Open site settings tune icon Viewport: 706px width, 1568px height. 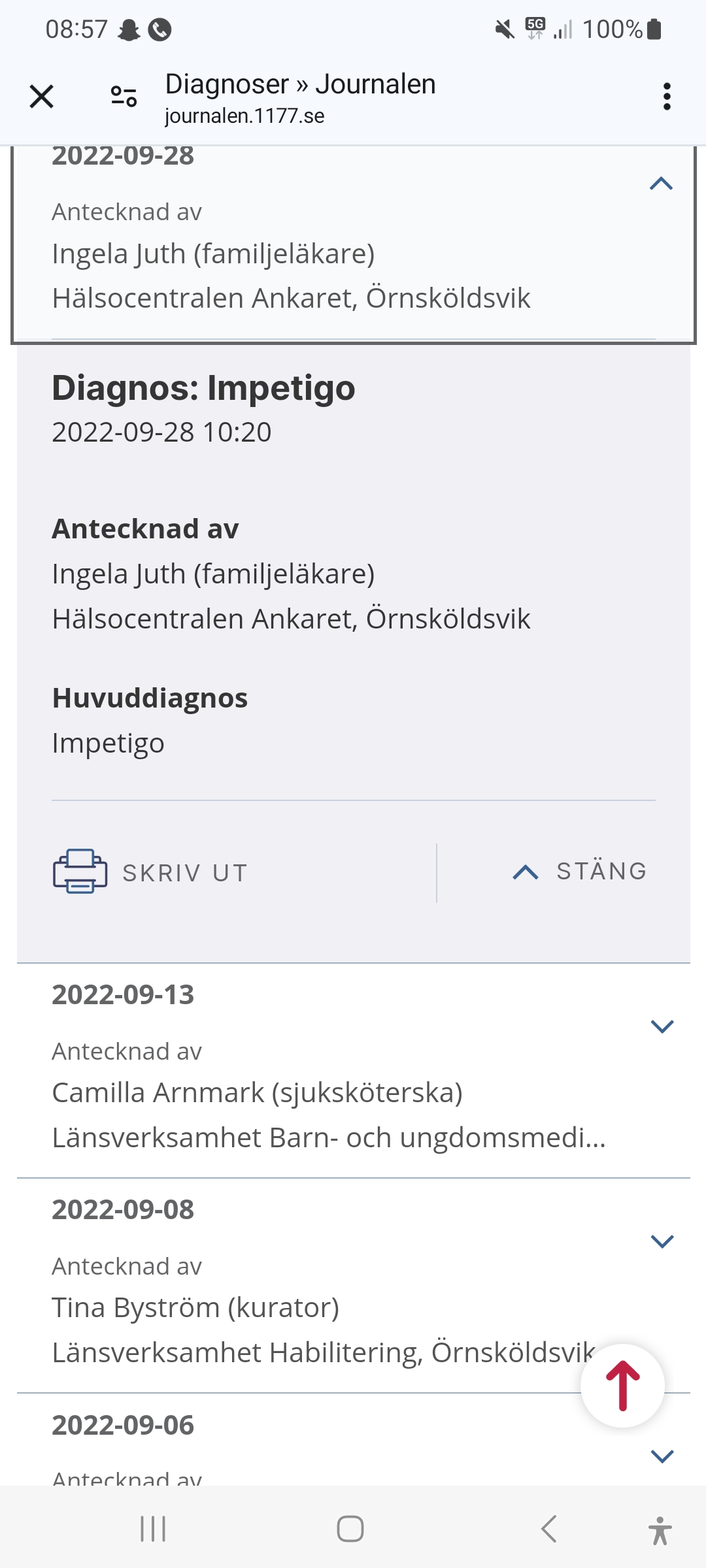click(x=124, y=97)
